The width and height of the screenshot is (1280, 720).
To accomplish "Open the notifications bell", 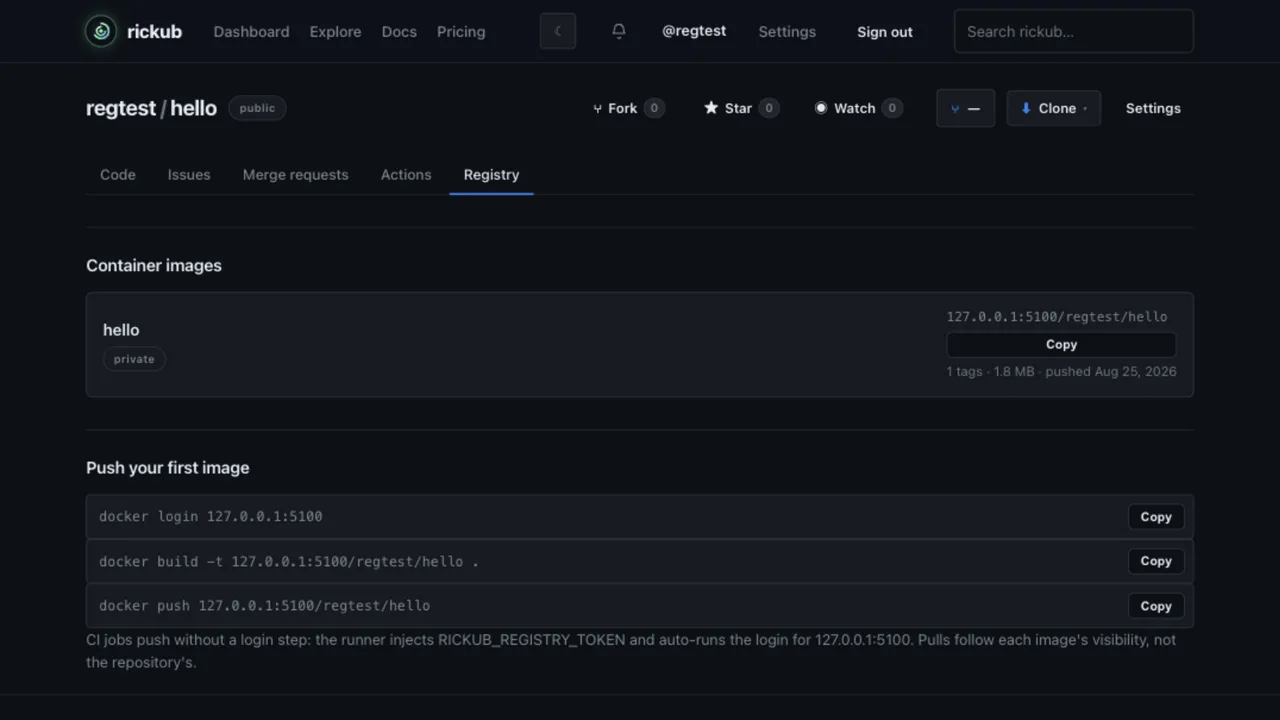I will pos(619,31).
